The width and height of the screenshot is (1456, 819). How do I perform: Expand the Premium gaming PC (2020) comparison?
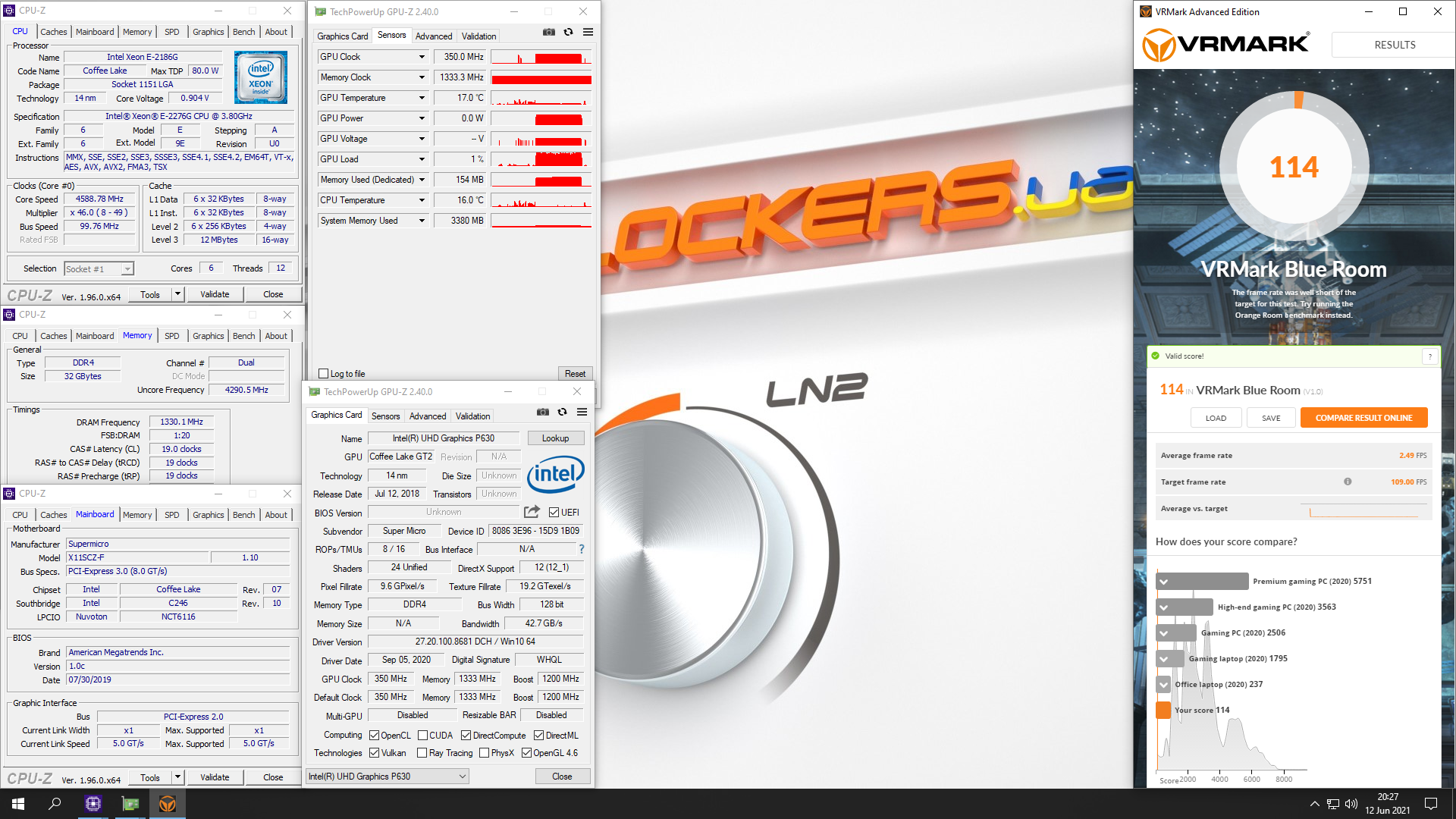pos(1164,582)
